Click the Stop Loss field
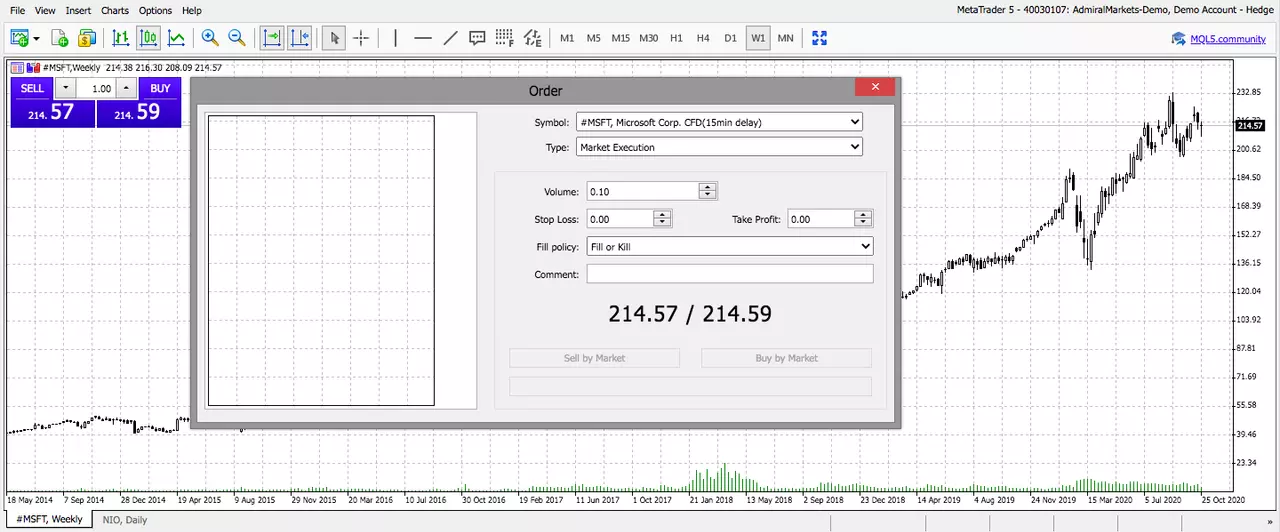The height and width of the screenshot is (532, 1280). [x=620, y=218]
